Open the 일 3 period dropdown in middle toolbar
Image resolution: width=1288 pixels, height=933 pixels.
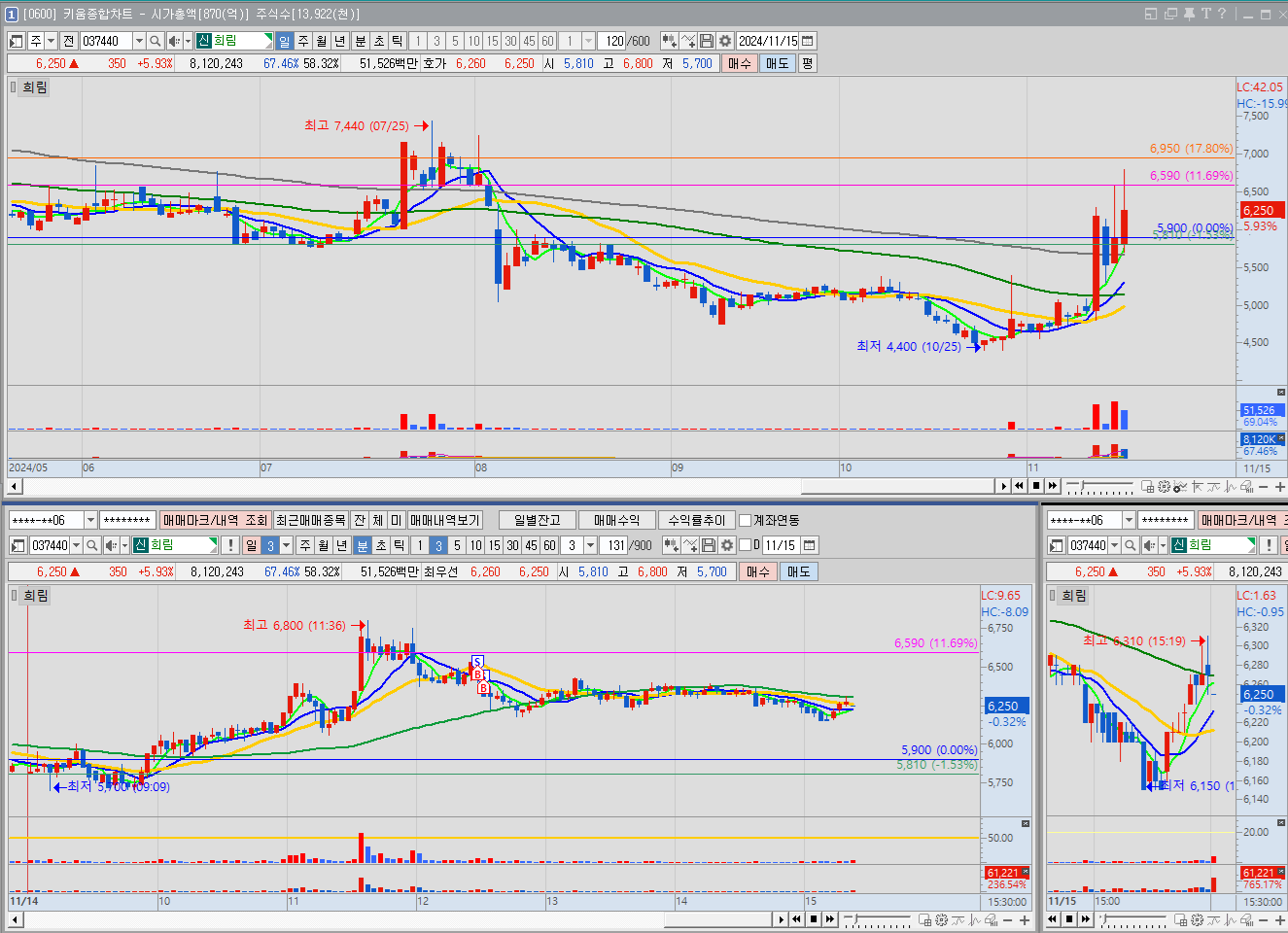[287, 545]
